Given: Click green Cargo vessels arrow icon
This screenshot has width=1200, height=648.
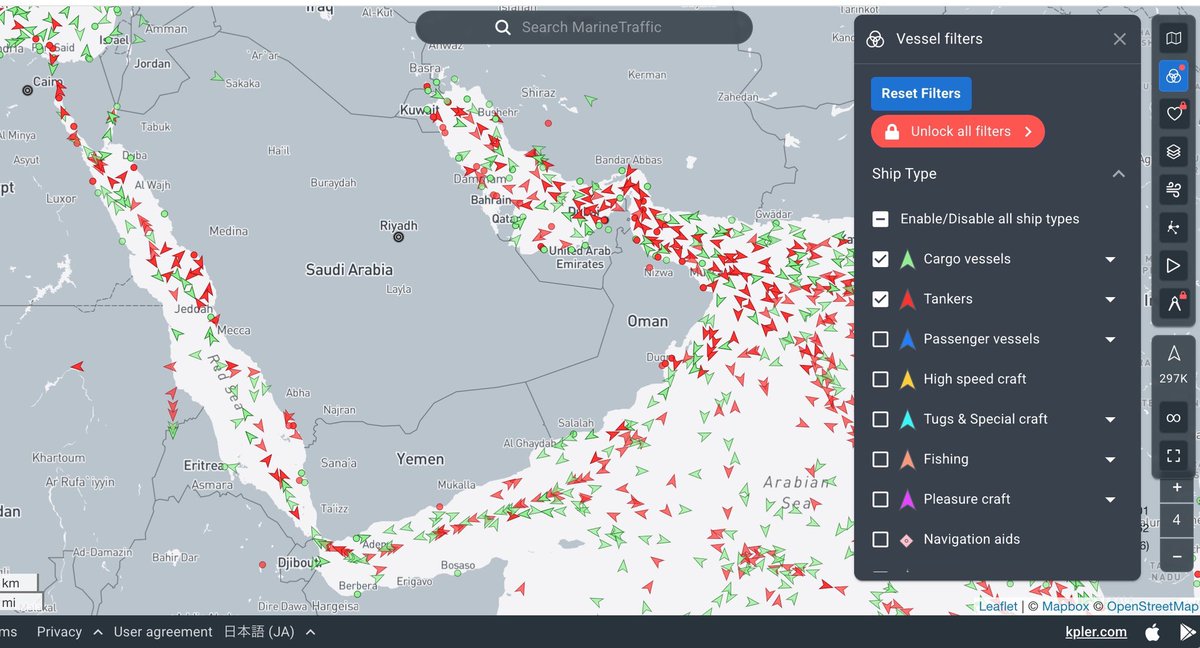Looking at the screenshot, I should (x=907, y=259).
